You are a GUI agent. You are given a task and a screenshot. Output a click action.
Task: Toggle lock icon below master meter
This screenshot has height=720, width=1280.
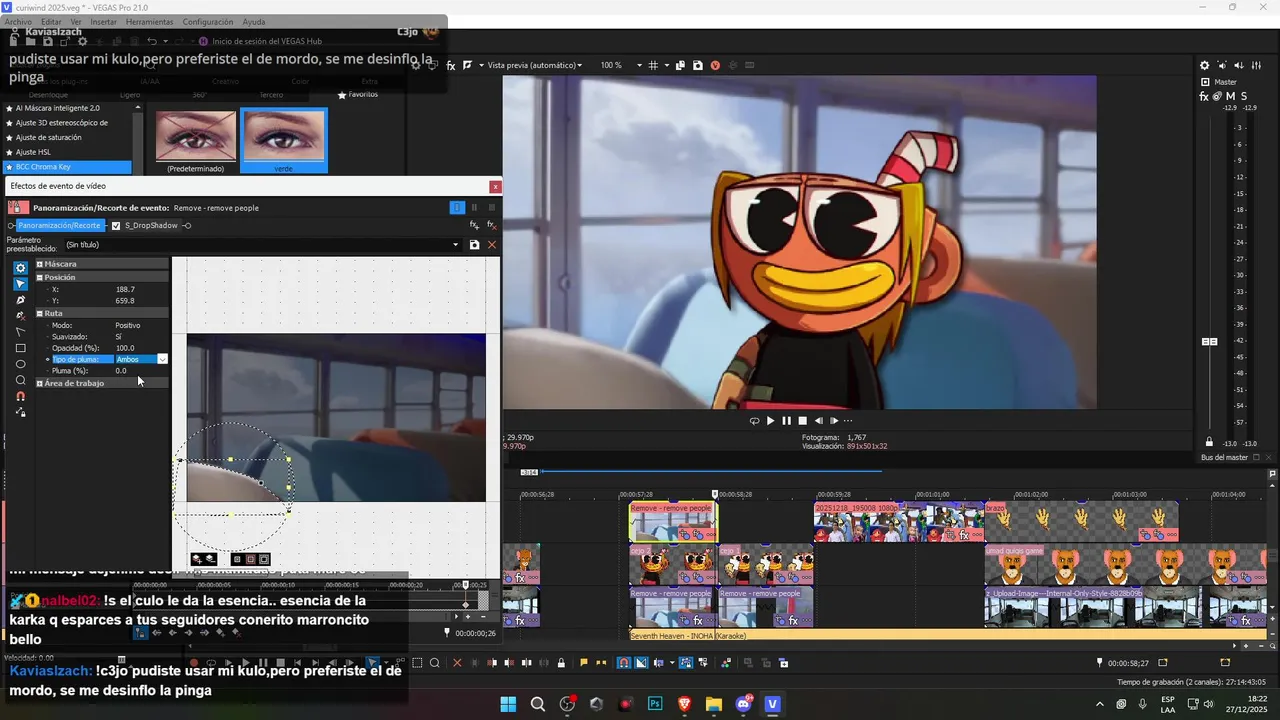click(x=1209, y=442)
